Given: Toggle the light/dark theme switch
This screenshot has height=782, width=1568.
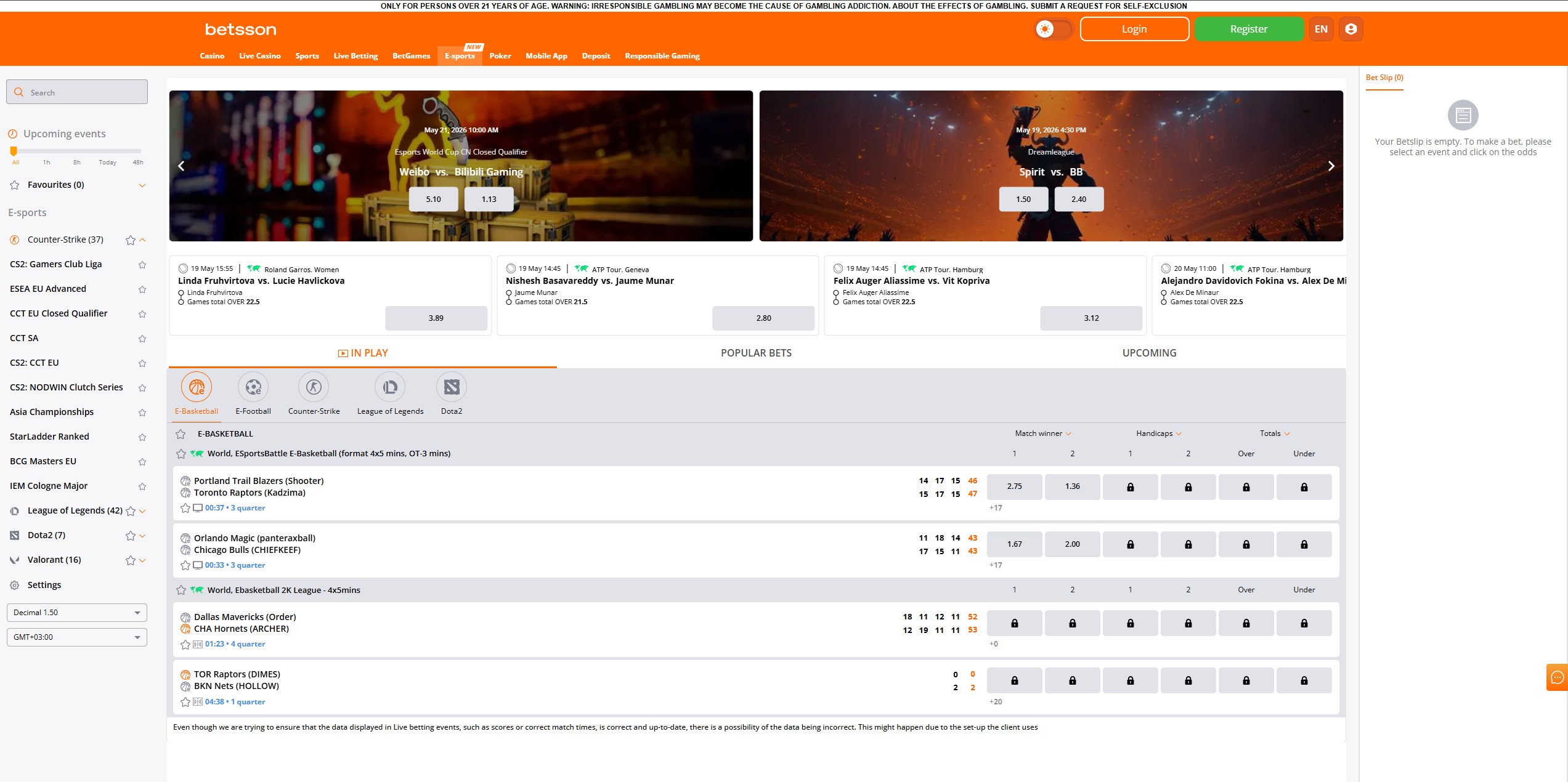Looking at the screenshot, I should 1054,29.
